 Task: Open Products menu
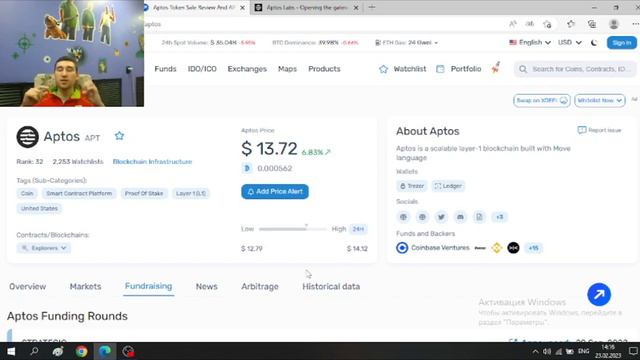coord(324,69)
